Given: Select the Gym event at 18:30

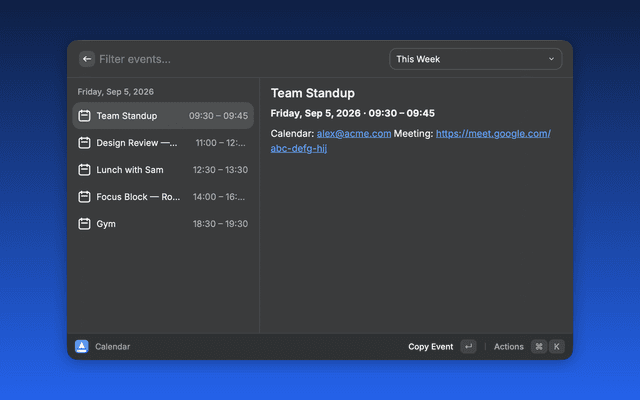Looking at the screenshot, I should coord(163,224).
